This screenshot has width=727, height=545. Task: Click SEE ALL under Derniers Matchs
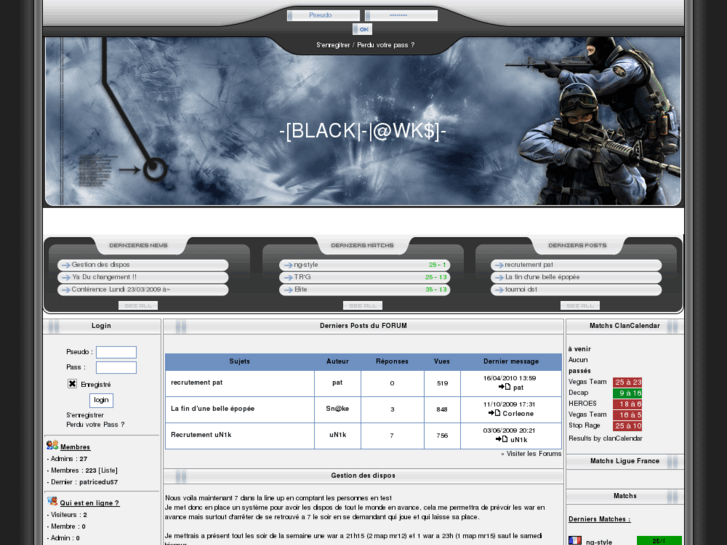tap(363, 306)
